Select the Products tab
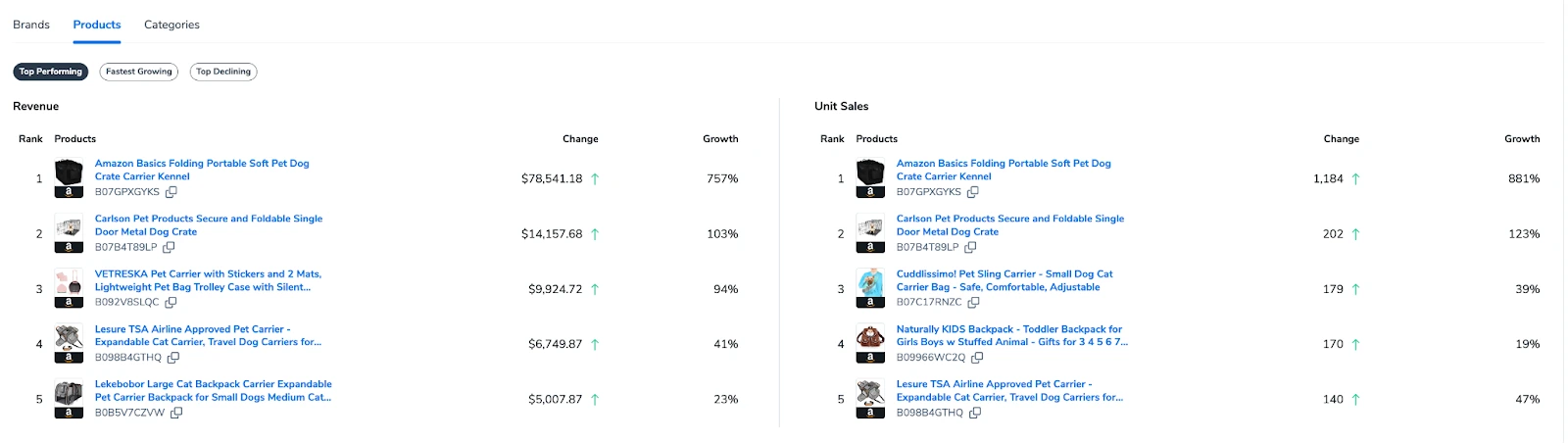Viewport: 1568px width, 443px height. pyautogui.click(x=97, y=25)
